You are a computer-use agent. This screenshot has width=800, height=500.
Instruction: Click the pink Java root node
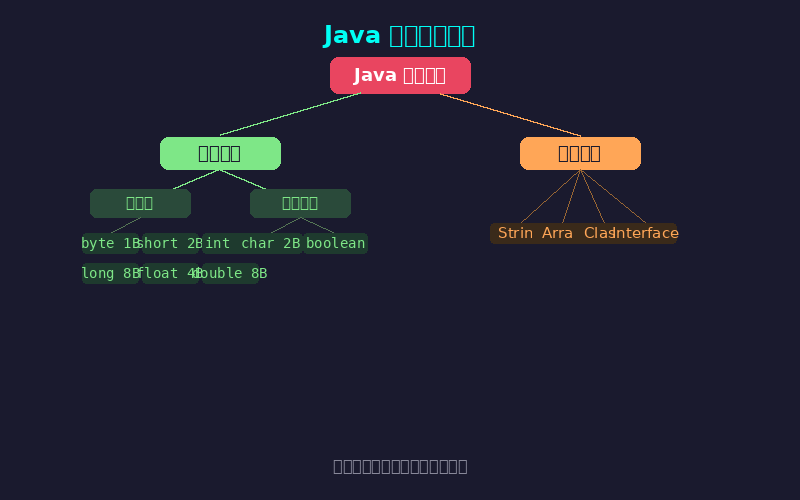coord(400,76)
